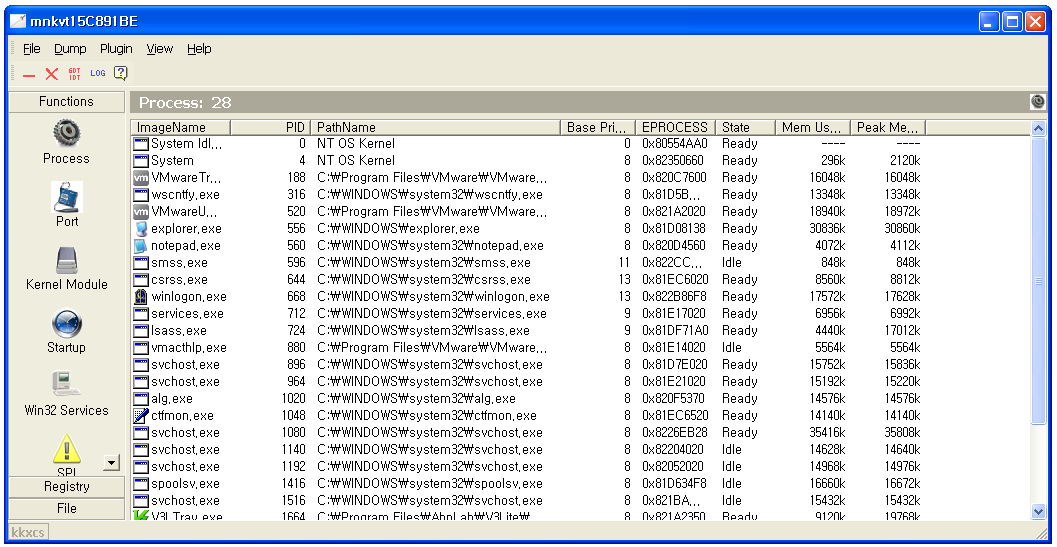Sort processes by PID column header
The height and width of the screenshot is (547, 1057).
coord(270,127)
